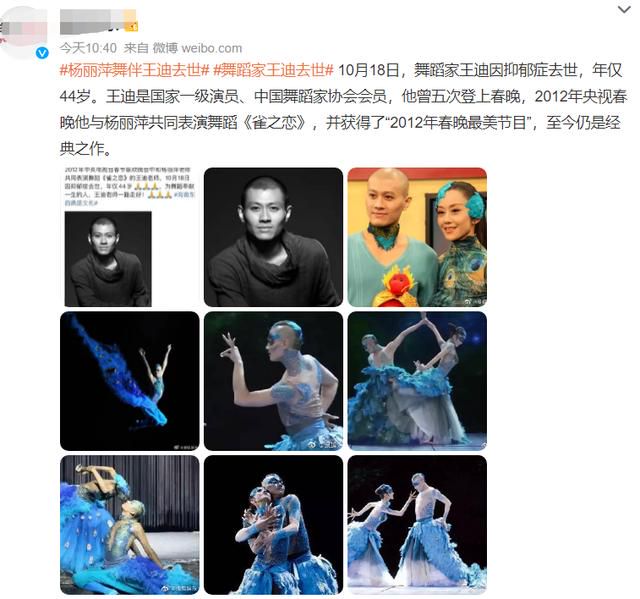Open the black-and-white portrait photo
The height and width of the screenshot is (599, 640).
tap(273, 237)
